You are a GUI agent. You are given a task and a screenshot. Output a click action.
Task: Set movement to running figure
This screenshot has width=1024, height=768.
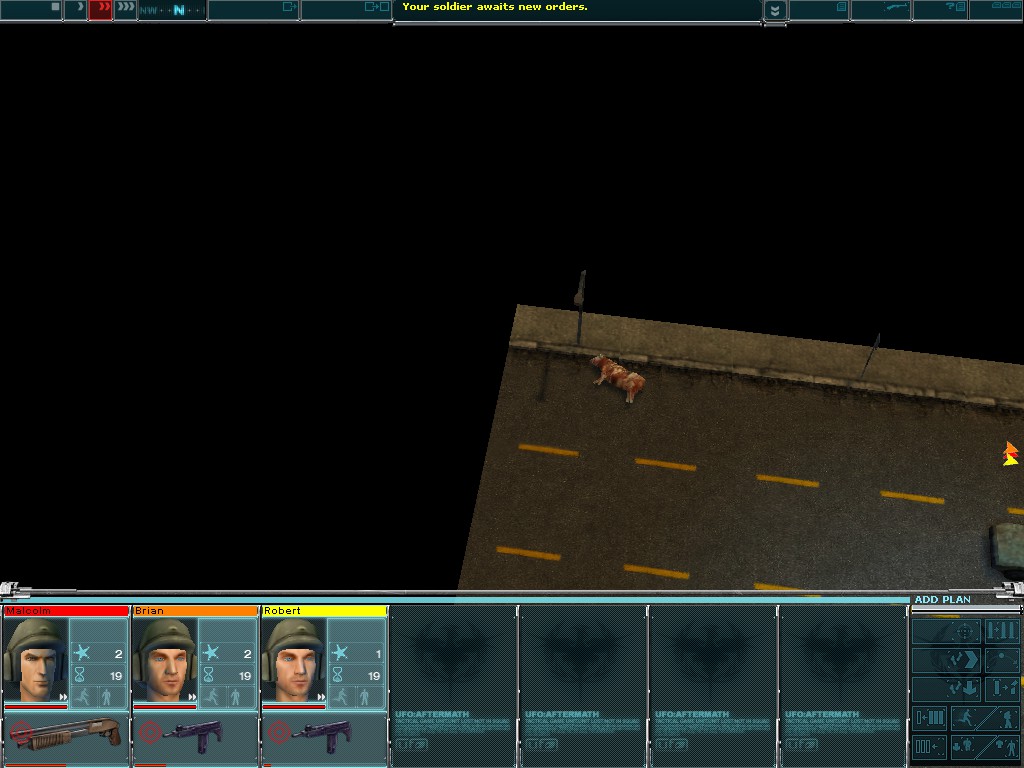click(x=969, y=718)
